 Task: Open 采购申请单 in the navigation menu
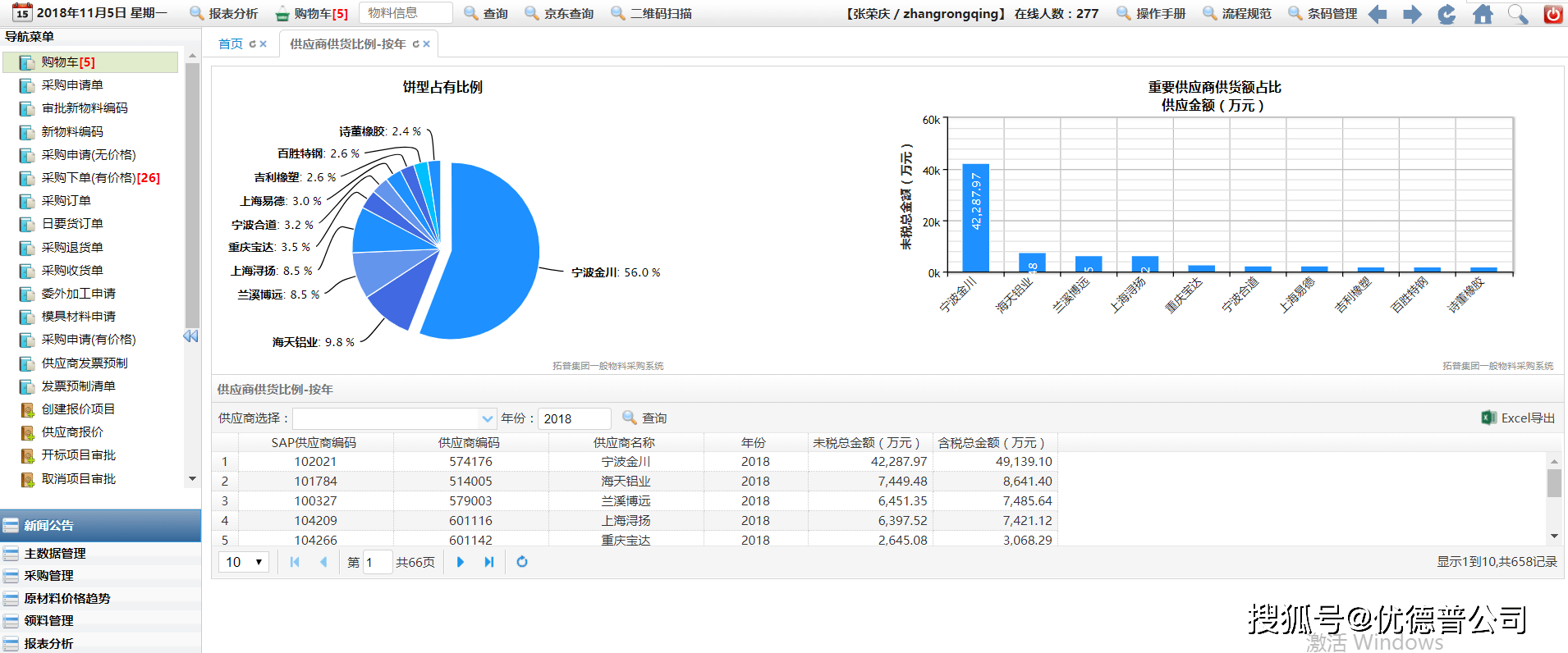pyautogui.click(x=72, y=85)
